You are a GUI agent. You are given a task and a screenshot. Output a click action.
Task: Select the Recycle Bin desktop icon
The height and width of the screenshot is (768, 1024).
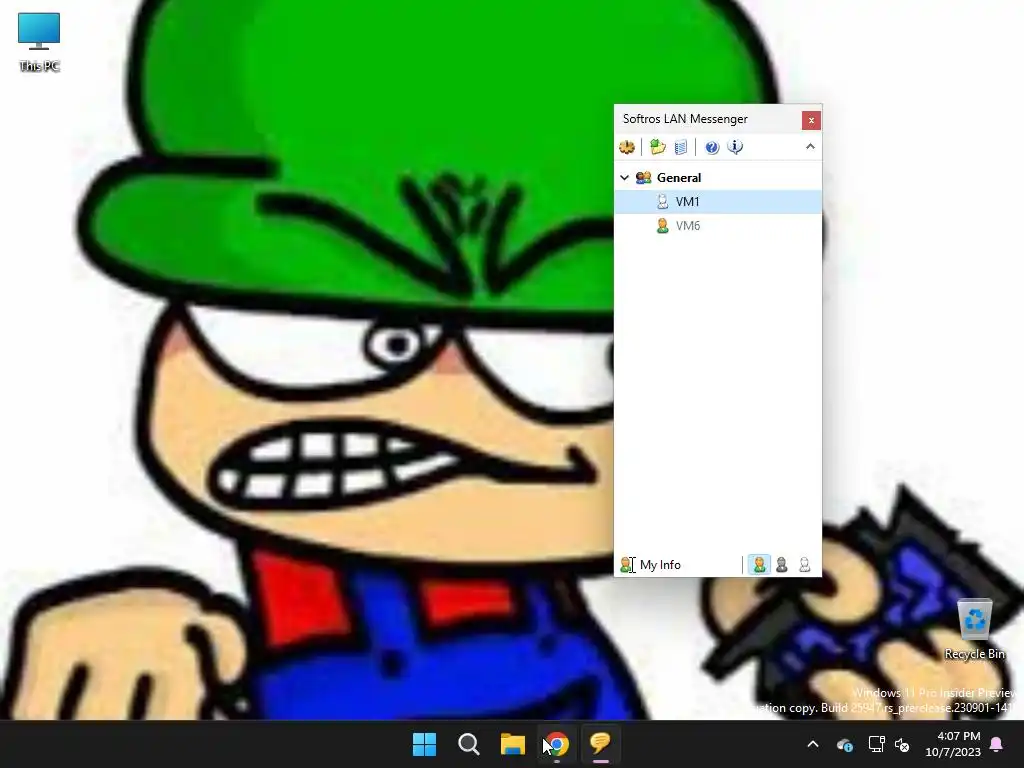[974, 630]
